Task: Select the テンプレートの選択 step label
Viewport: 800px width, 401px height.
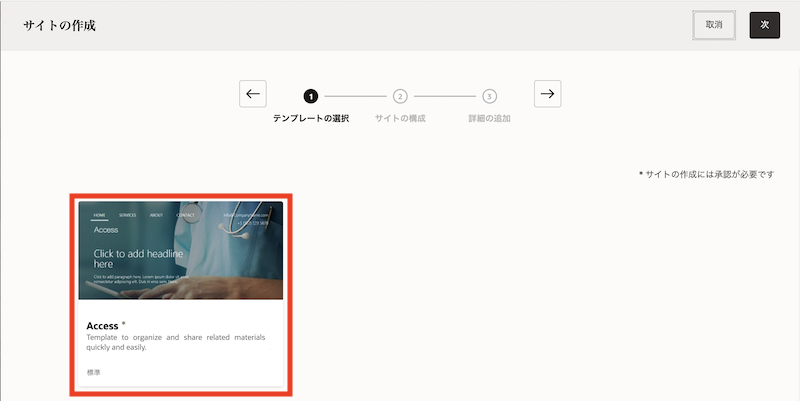Action: point(311,119)
